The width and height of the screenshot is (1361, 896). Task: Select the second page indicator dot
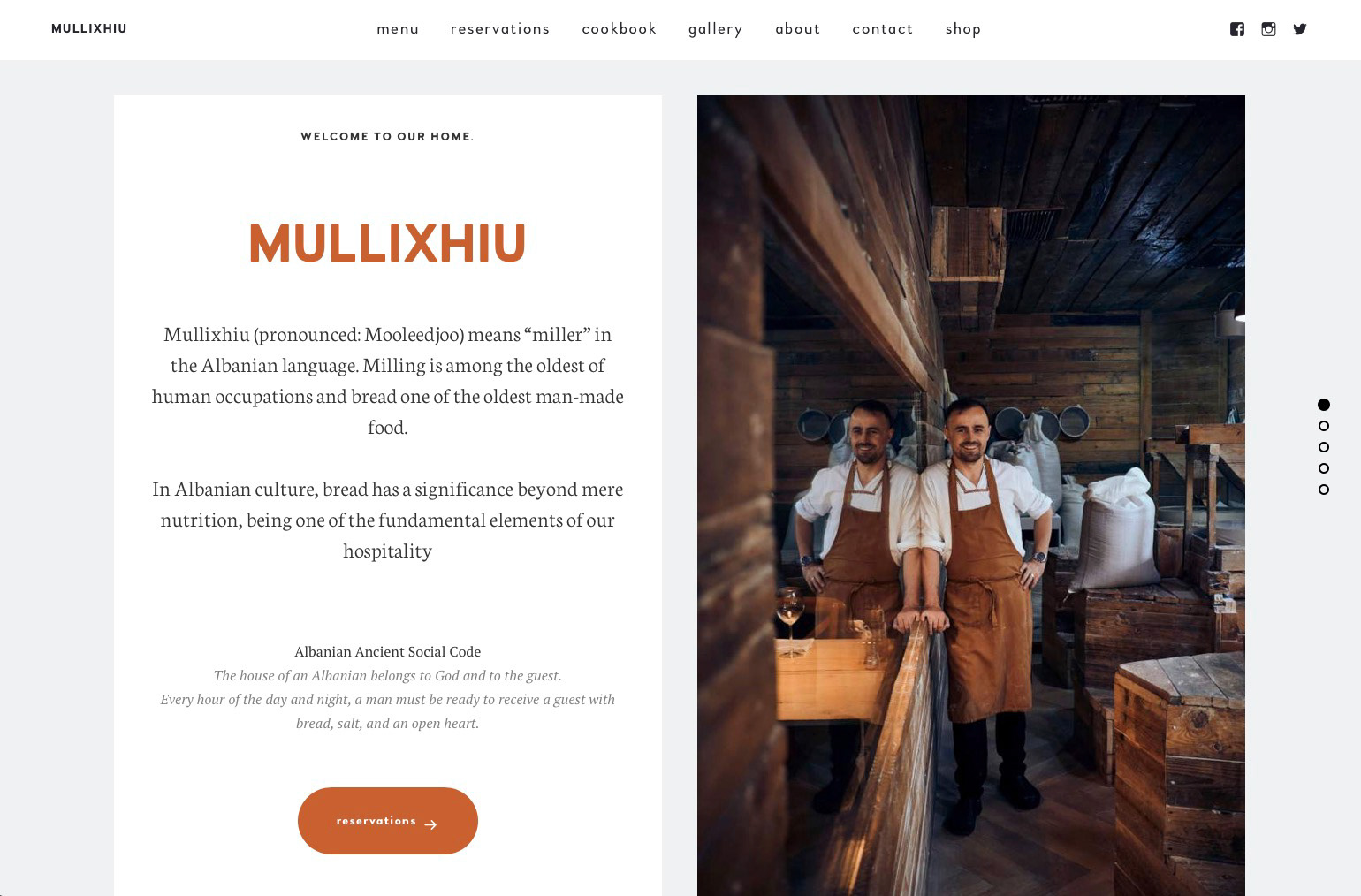[x=1324, y=426]
